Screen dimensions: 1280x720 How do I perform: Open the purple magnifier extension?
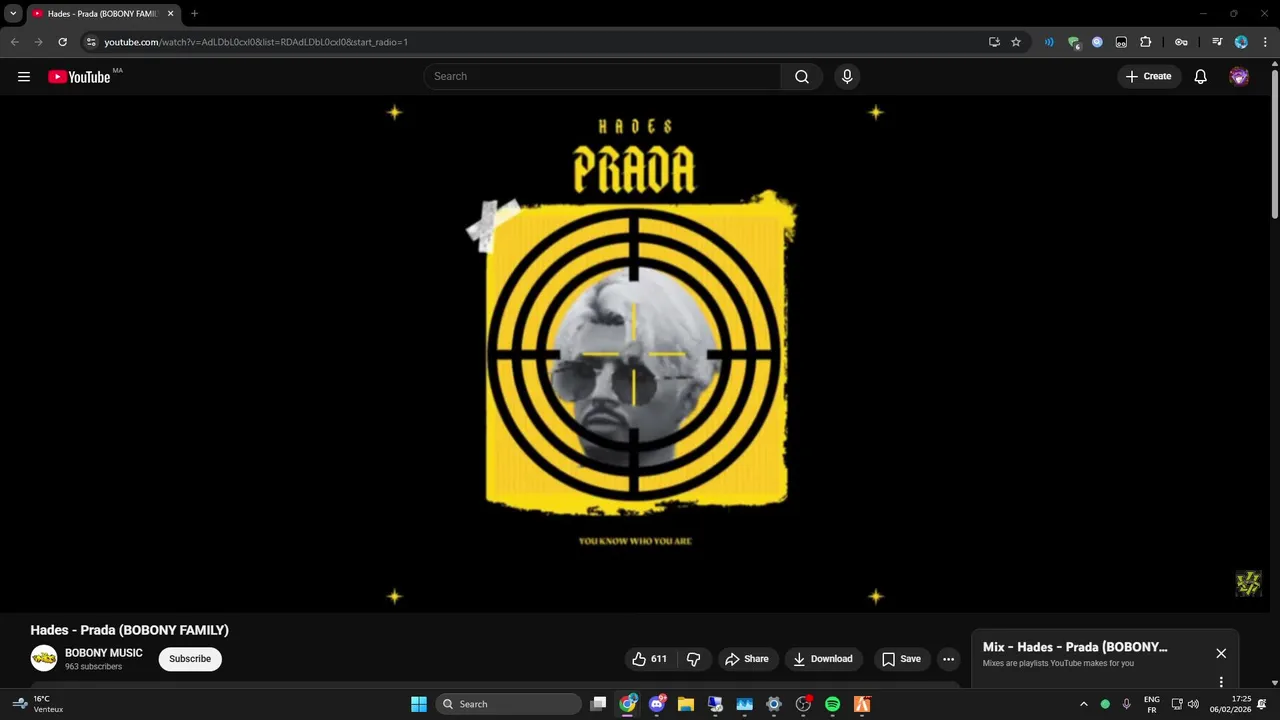click(1097, 42)
